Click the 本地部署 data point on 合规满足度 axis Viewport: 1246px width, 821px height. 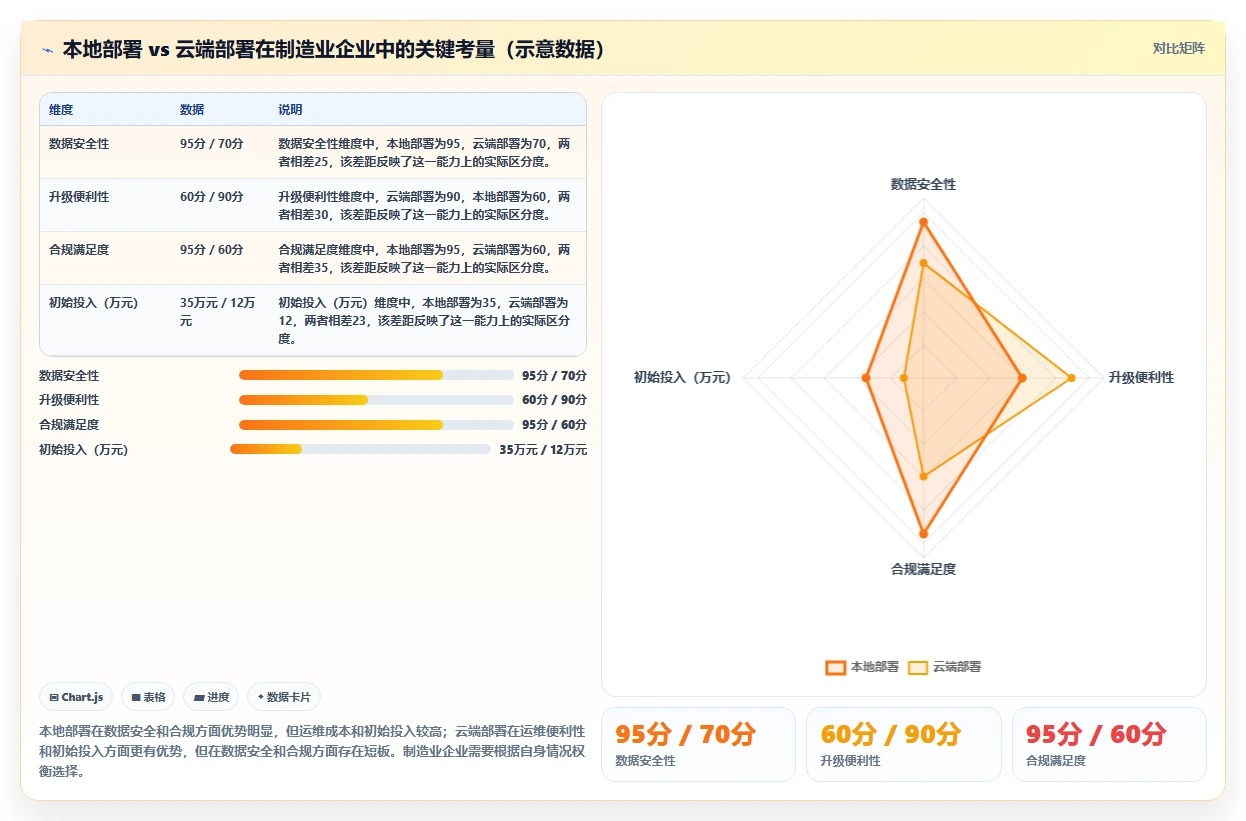point(923,533)
